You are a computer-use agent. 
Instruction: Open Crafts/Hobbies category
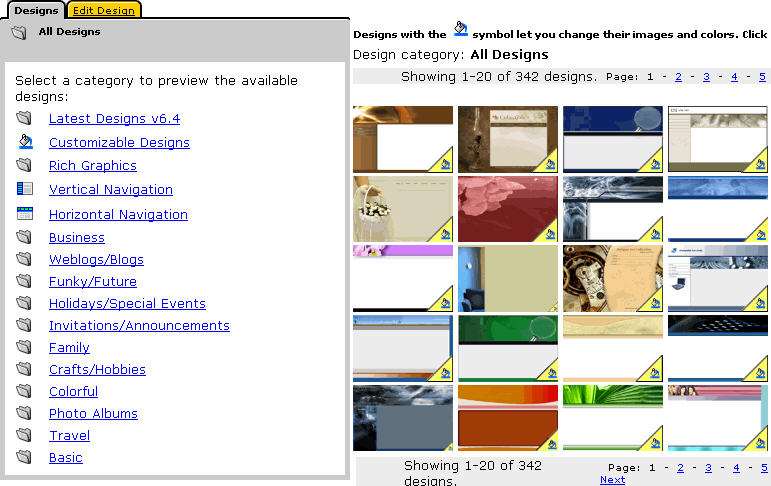97,369
